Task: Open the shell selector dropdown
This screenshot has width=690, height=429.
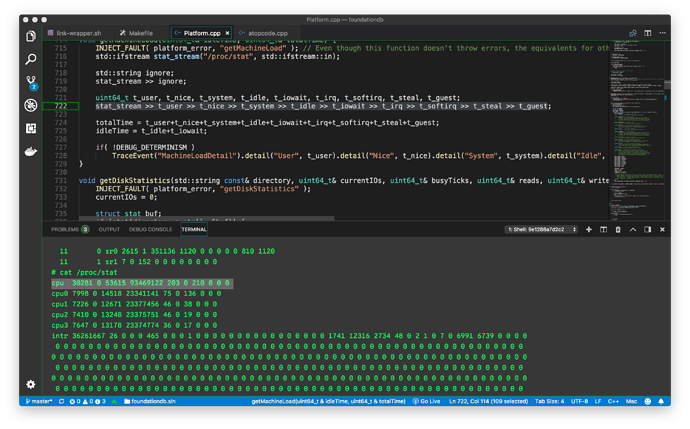Action: click(540, 230)
